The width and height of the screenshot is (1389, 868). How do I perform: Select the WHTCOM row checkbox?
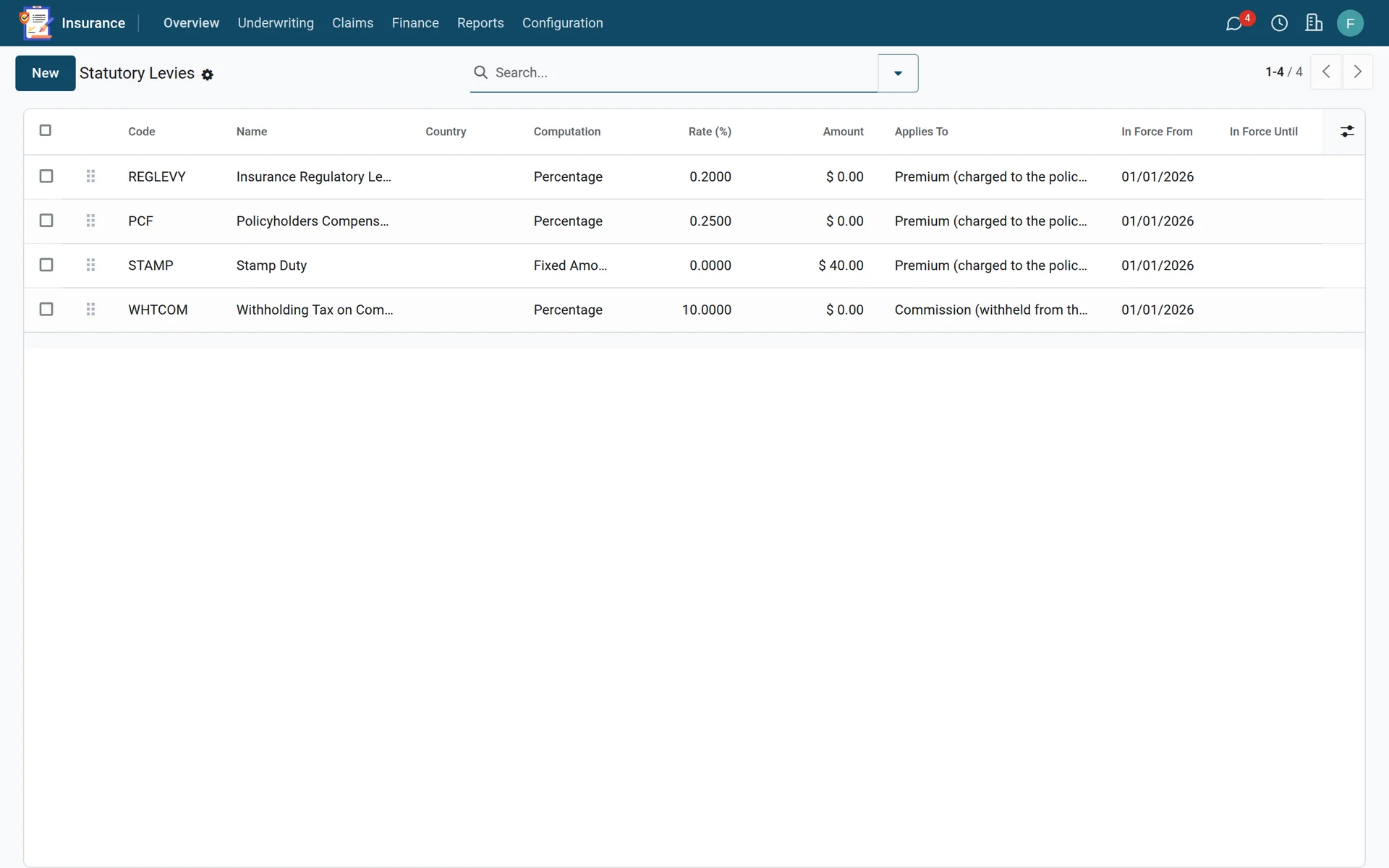pyautogui.click(x=46, y=310)
